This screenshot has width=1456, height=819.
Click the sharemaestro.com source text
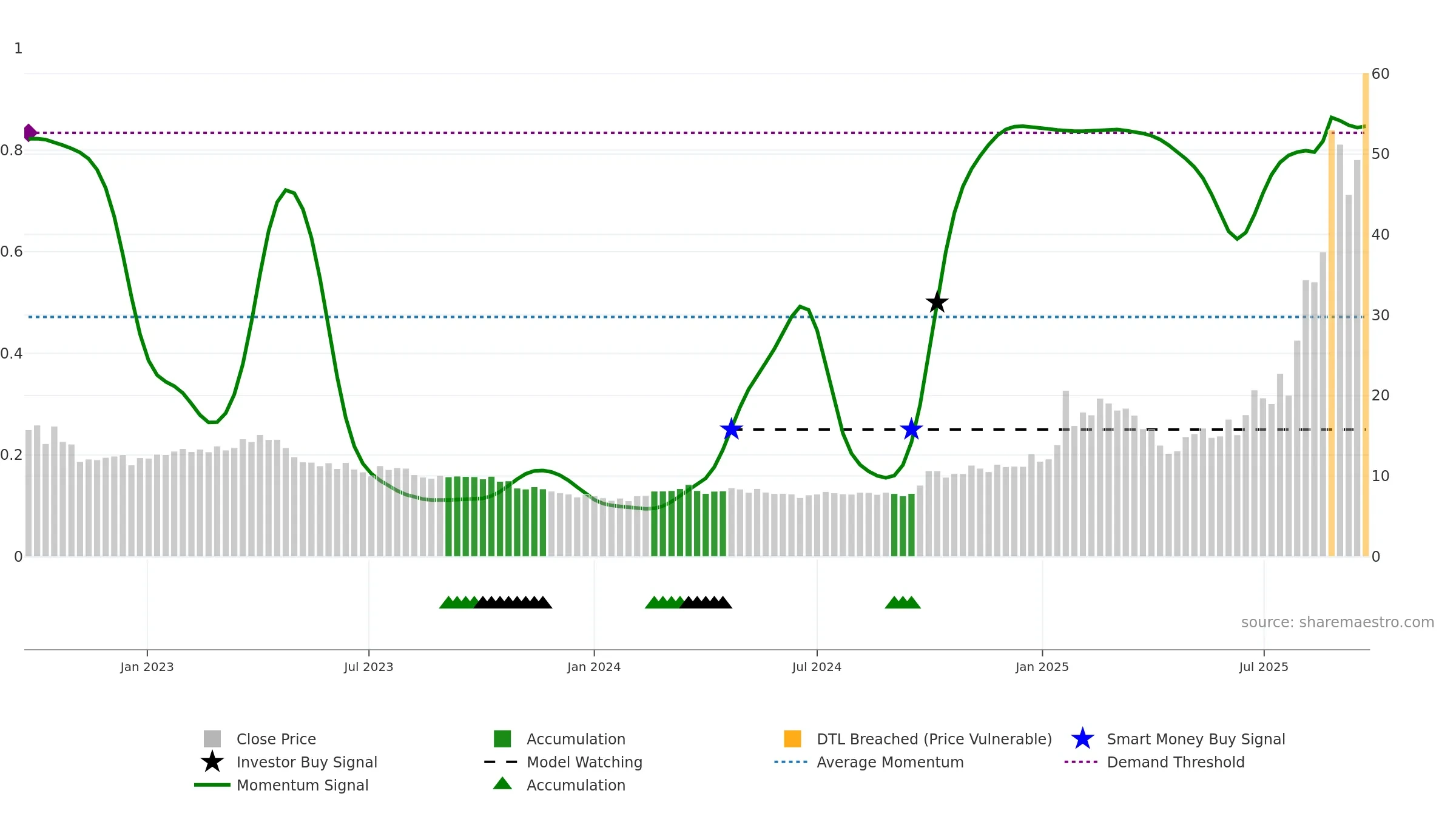click(1337, 622)
